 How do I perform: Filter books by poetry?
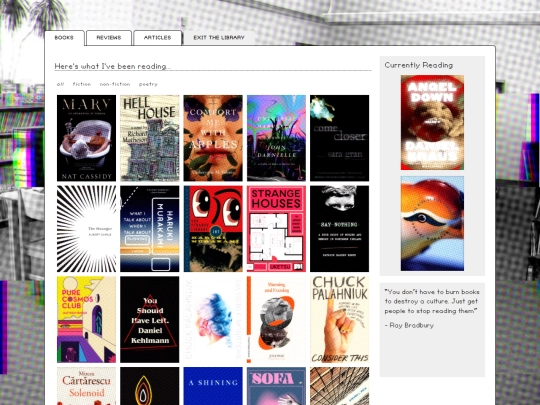tap(148, 84)
